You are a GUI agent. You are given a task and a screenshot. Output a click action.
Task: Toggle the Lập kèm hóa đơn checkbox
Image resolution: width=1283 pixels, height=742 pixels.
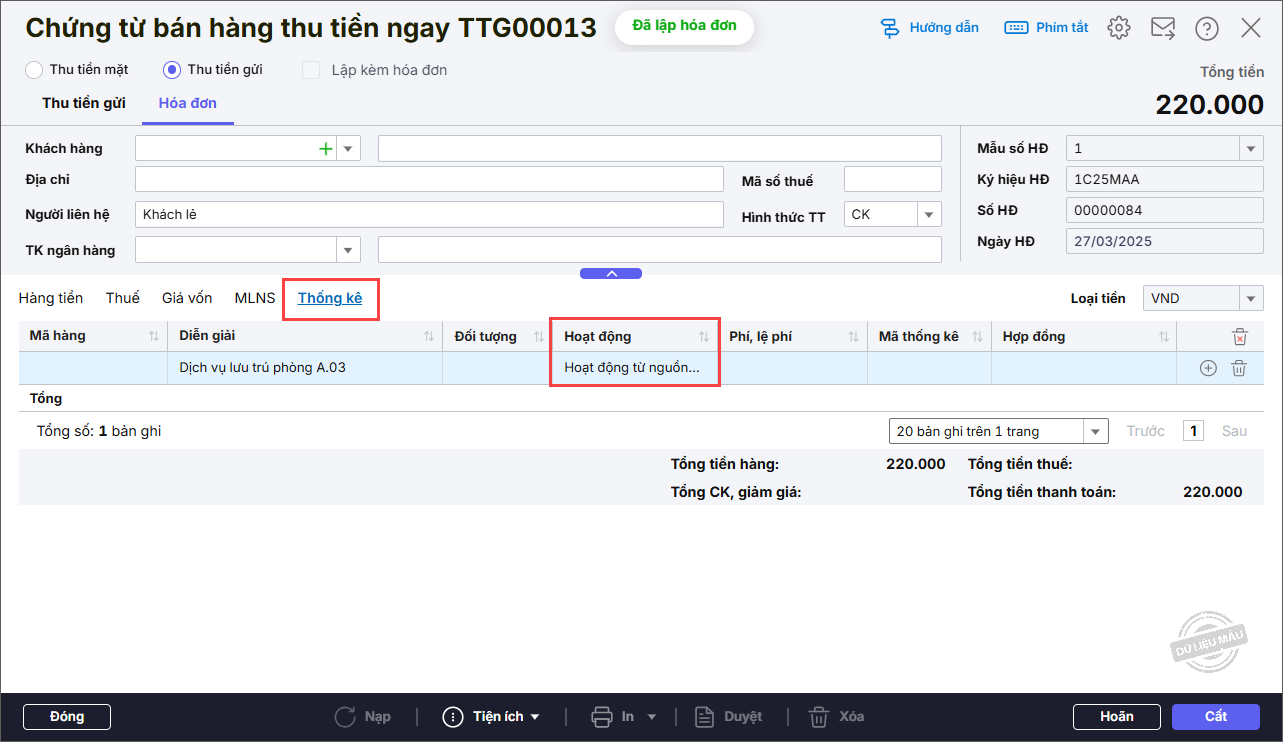(311, 70)
